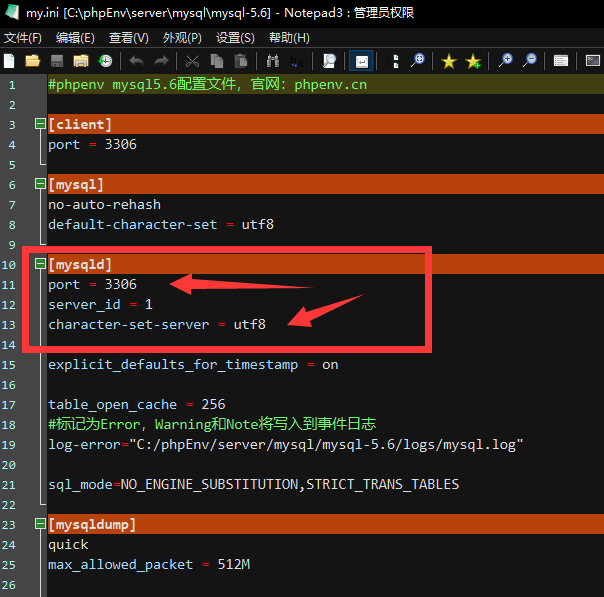The width and height of the screenshot is (604, 597).
Task: Click the 'server_id = 1' line
Action: [101, 305]
